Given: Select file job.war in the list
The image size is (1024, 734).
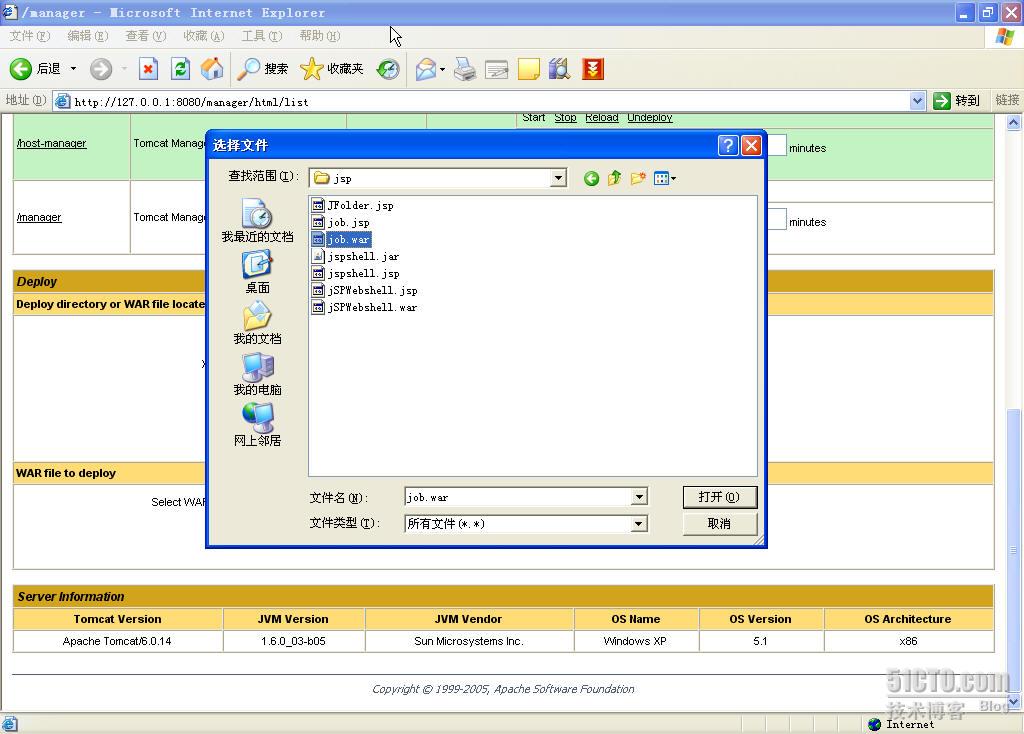Looking at the screenshot, I should pos(342,239).
